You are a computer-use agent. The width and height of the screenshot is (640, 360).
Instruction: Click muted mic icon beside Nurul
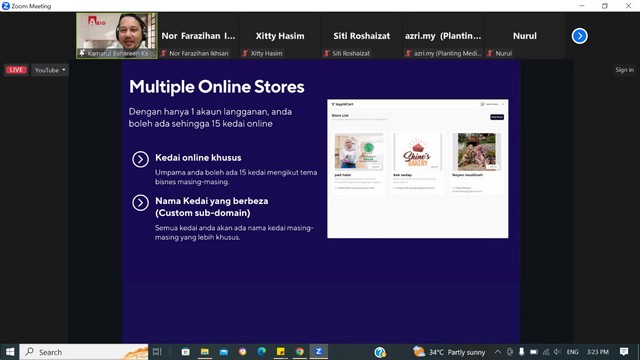point(490,53)
